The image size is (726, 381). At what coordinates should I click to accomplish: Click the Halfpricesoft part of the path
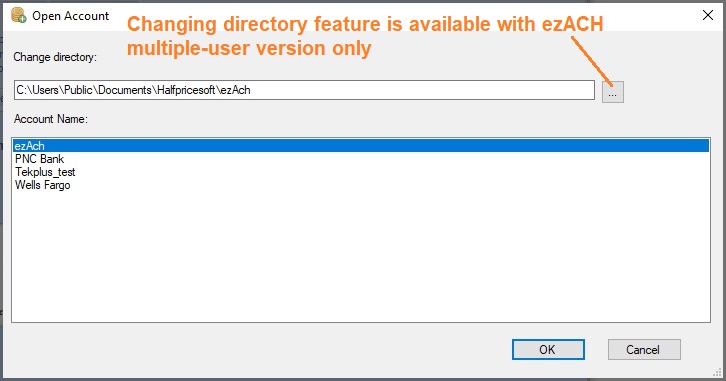click(187, 90)
